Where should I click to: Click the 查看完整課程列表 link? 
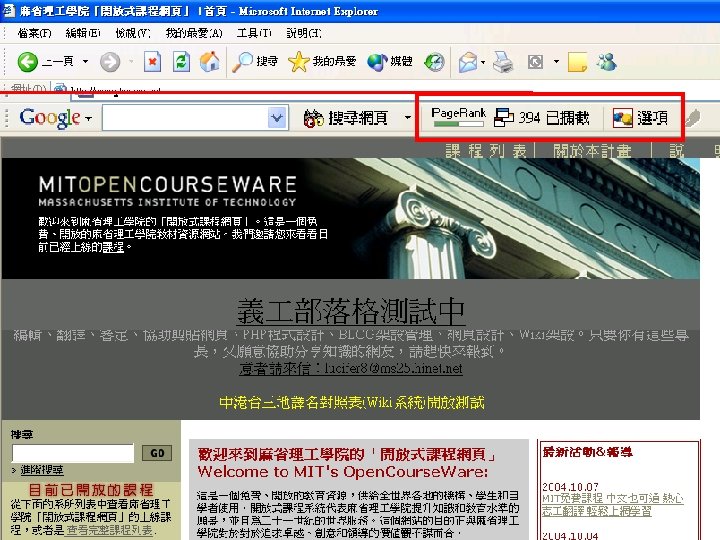pyautogui.click(x=109, y=530)
